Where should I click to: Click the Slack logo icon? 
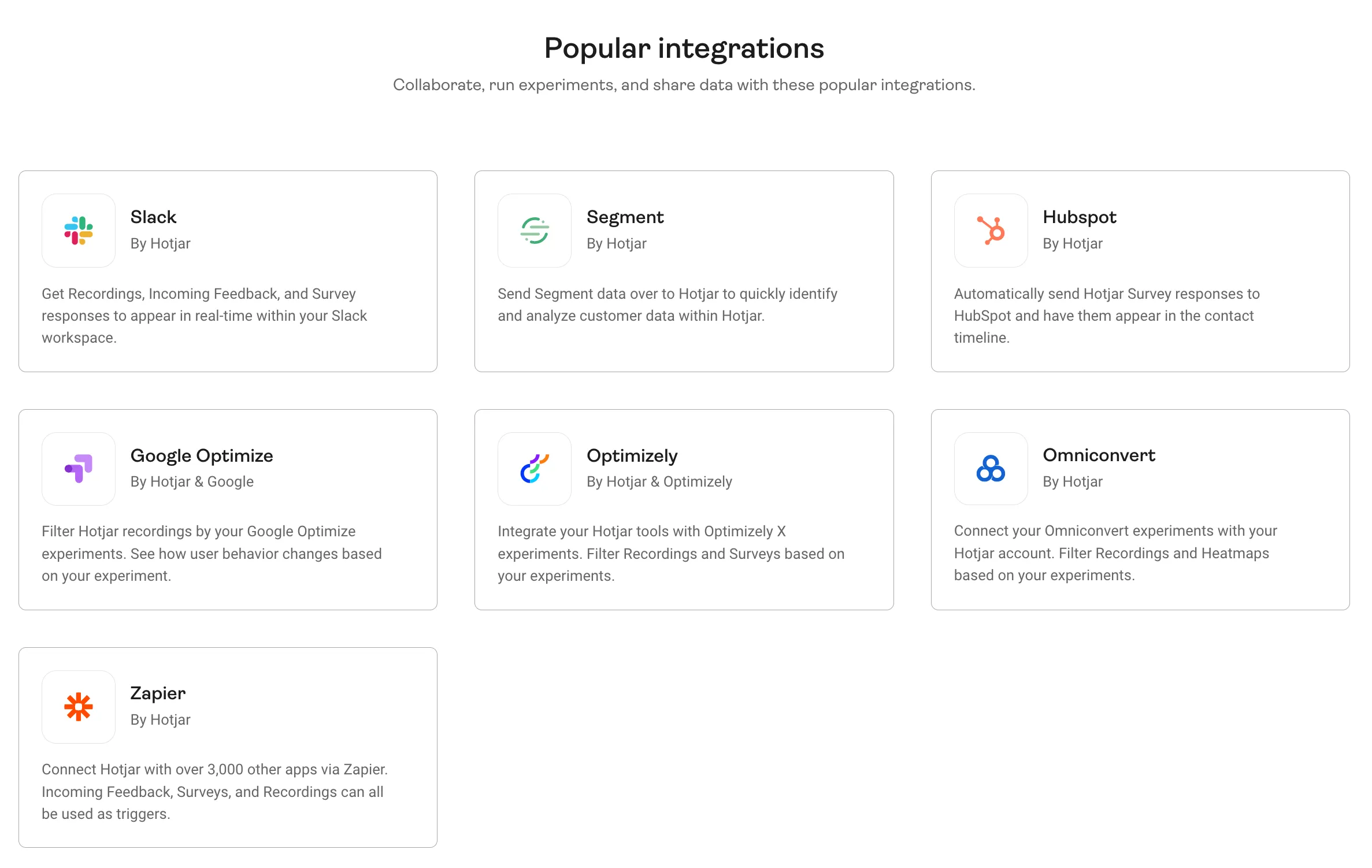79,230
